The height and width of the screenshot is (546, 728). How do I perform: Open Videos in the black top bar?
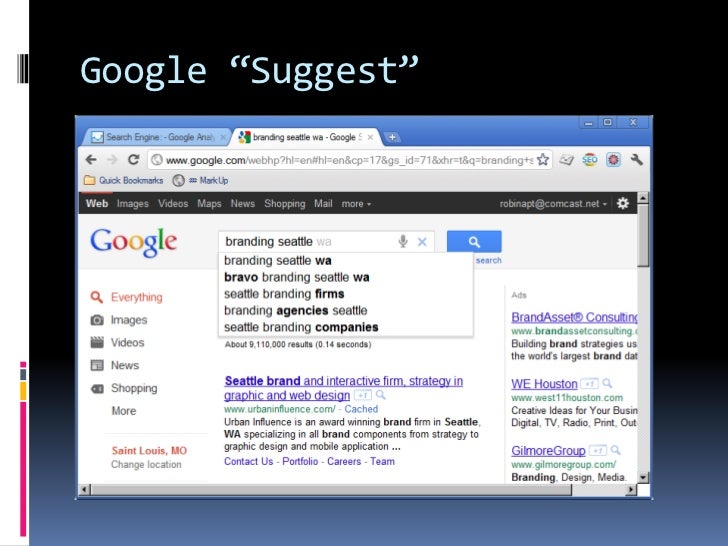point(173,203)
